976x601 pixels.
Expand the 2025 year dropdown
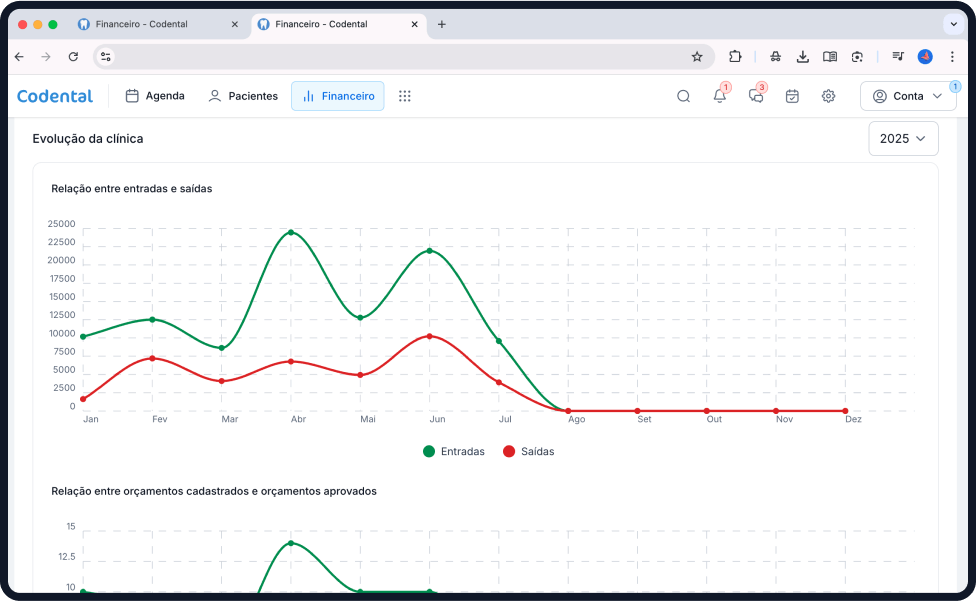point(903,139)
